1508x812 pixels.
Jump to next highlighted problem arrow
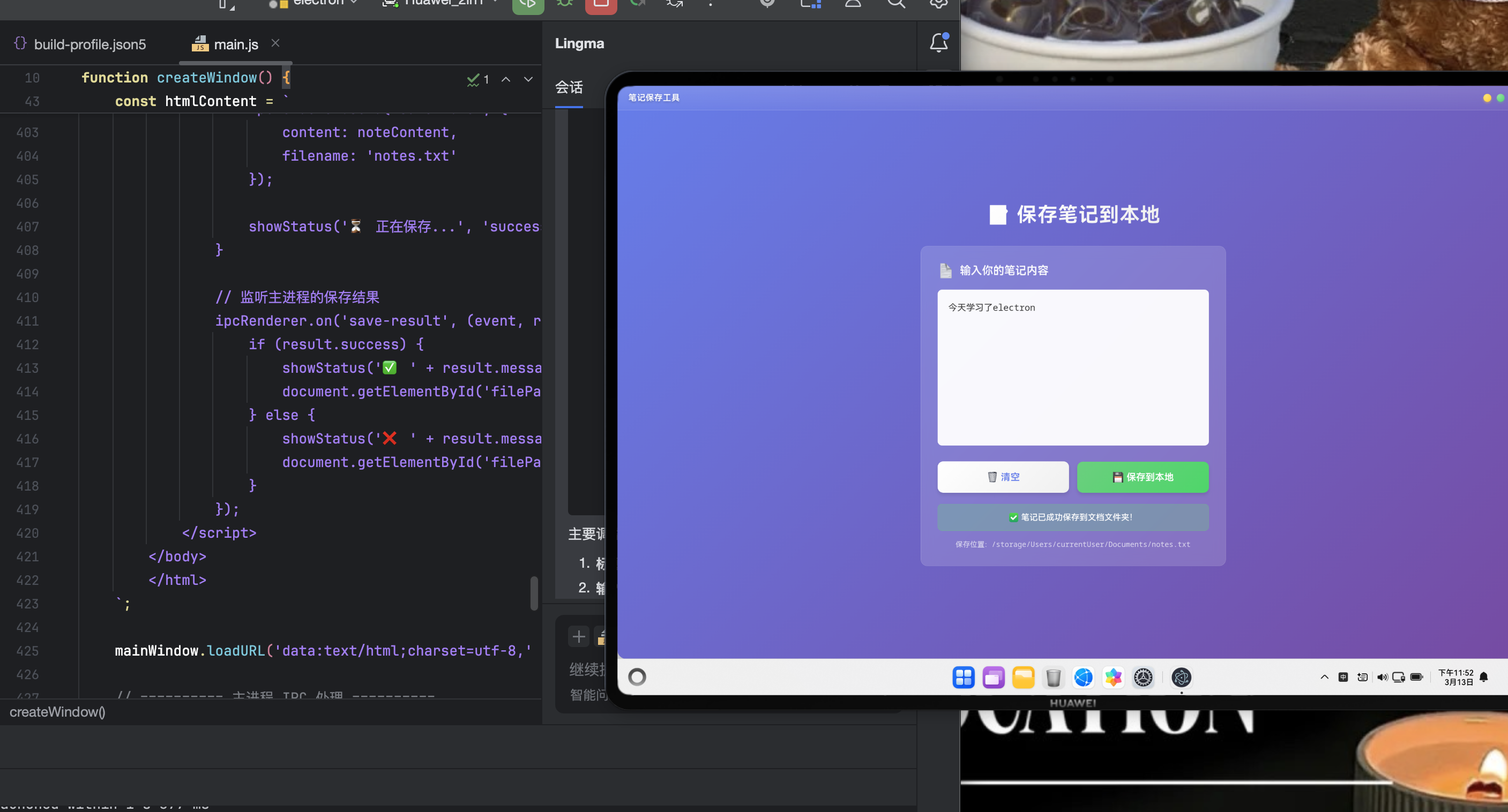click(528, 79)
